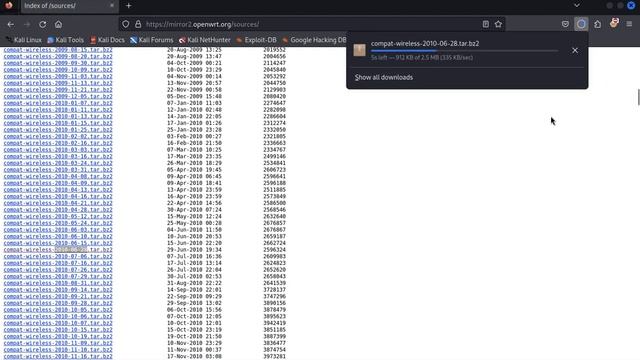Viewport: 640px width, 360px height.
Task: Reload the current page
Action: (42, 24)
